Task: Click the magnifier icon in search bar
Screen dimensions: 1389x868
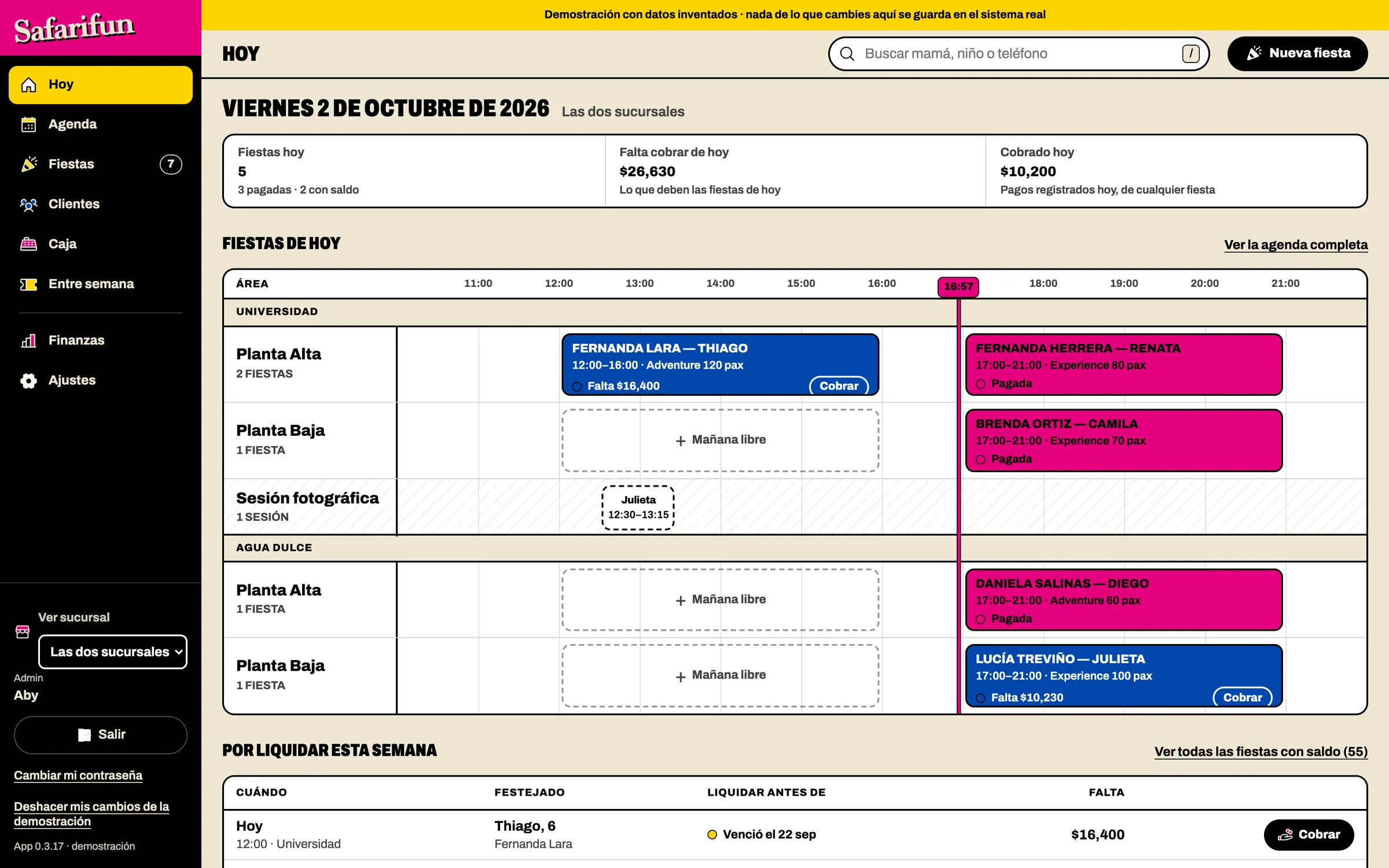Action: click(x=847, y=54)
